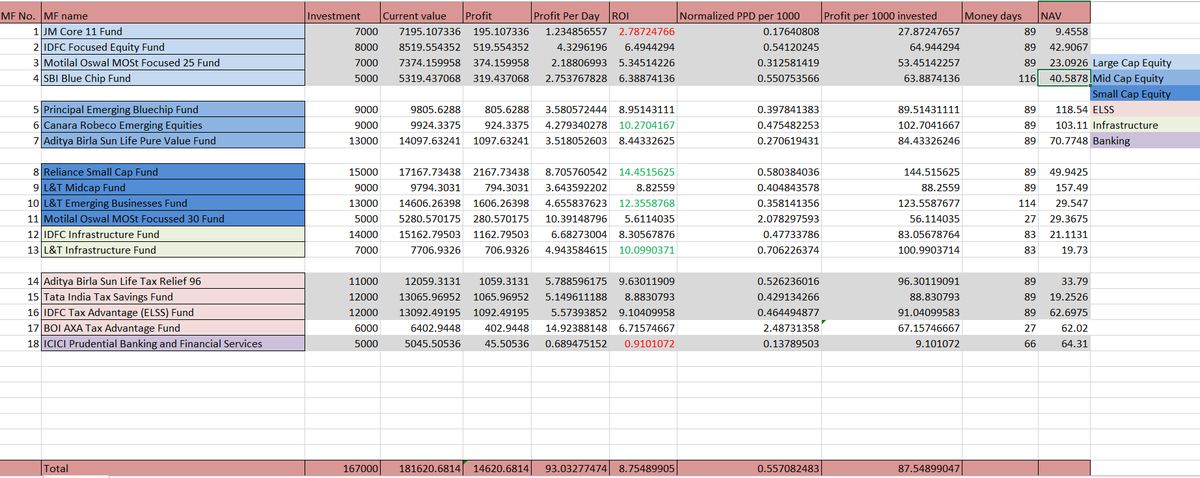Click 'Motilal Oswal MOSt Focussed 30 Fund'

(x=173, y=218)
